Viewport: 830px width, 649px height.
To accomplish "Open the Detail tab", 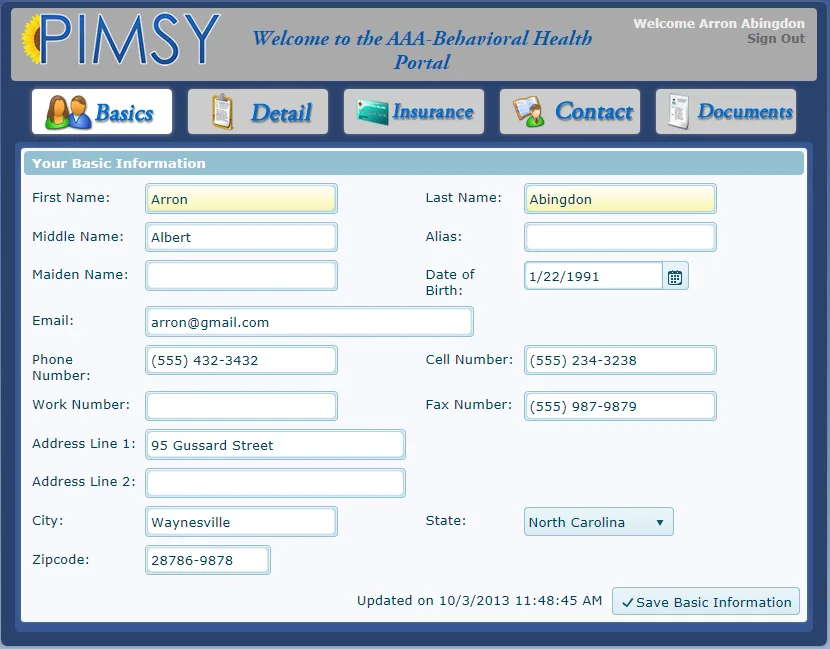I will coord(258,111).
